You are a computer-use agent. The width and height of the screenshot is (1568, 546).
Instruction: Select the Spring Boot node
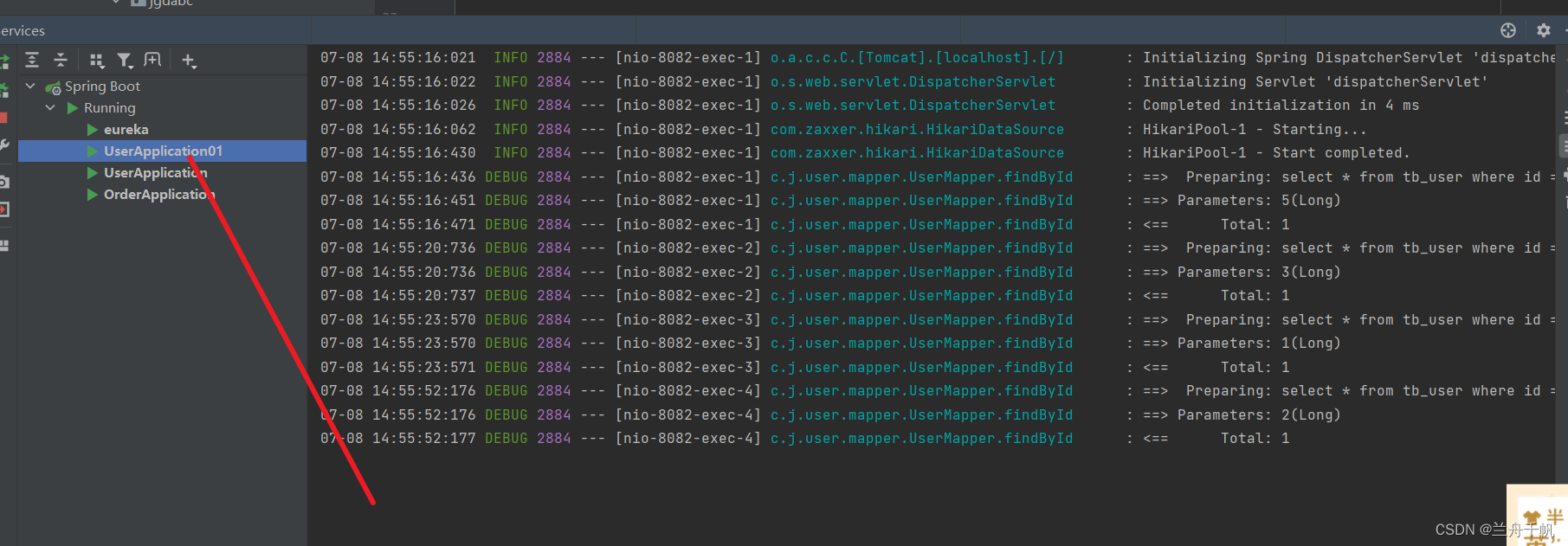point(102,86)
